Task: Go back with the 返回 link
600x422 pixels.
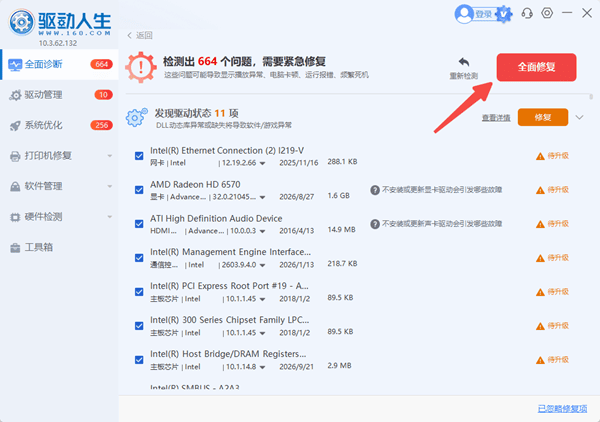Action: click(x=140, y=36)
